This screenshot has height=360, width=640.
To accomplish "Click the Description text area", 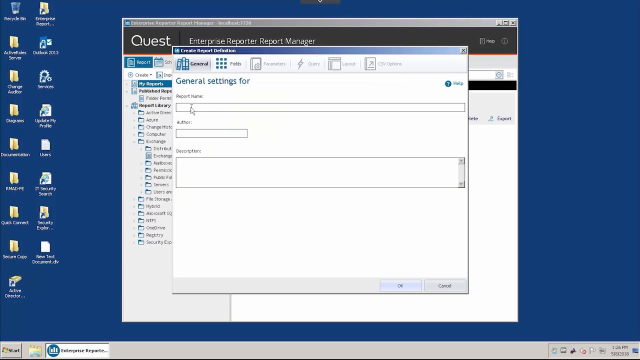I will [x=317, y=173].
